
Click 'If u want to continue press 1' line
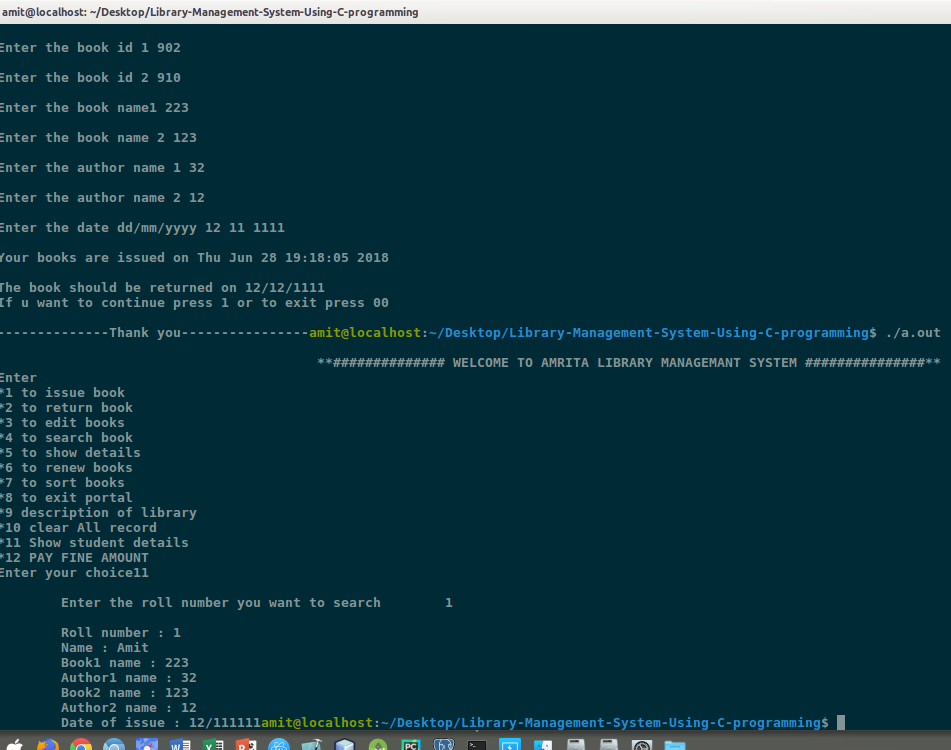tap(195, 303)
